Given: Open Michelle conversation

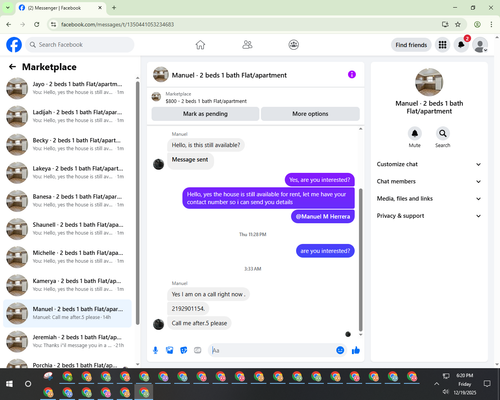Looking at the screenshot, I should tap(67, 257).
